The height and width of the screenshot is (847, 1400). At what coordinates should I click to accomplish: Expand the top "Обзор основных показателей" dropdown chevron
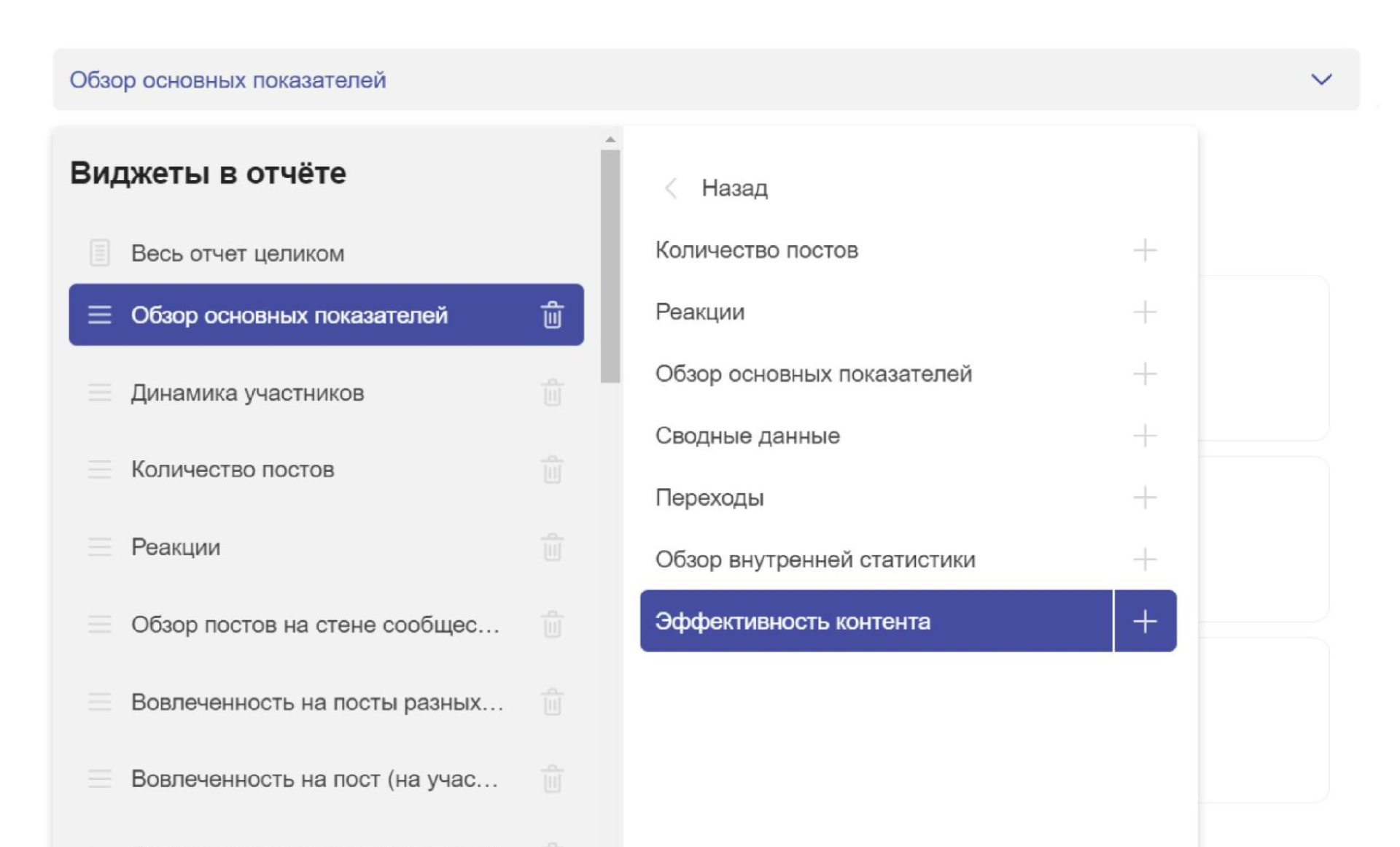tap(1321, 80)
